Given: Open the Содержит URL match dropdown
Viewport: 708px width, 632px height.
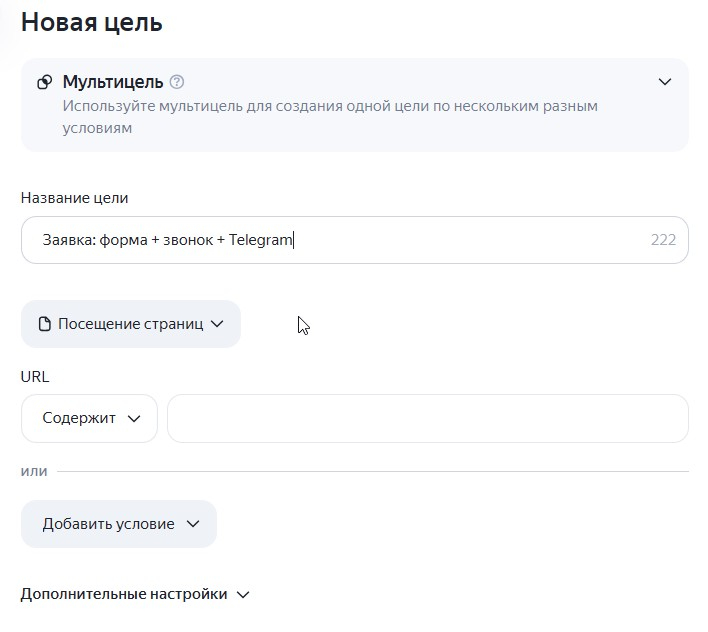Looking at the screenshot, I should pos(89,418).
